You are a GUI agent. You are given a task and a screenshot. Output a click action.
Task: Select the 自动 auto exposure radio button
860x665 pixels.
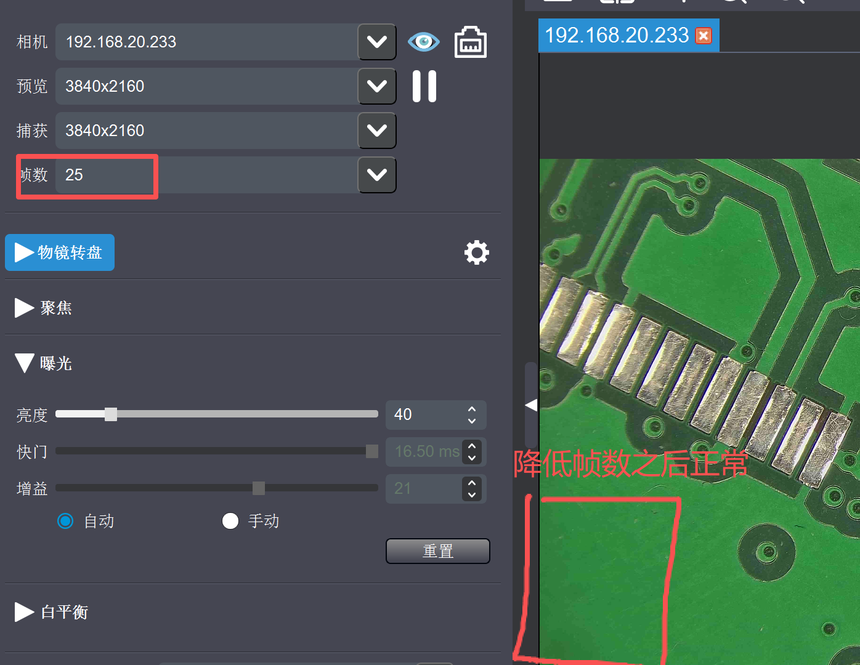66,521
